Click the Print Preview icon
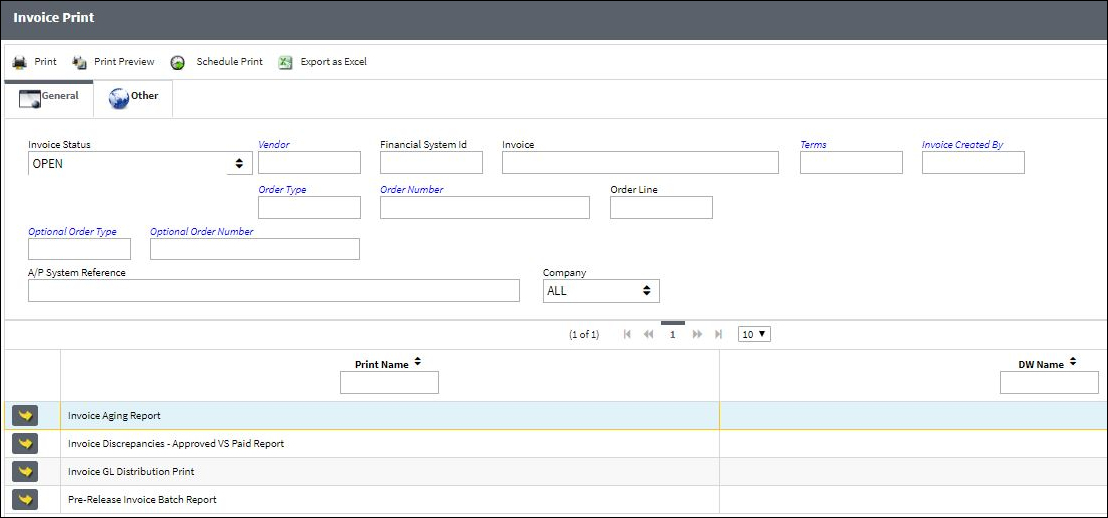This screenshot has height=518, width=1108. pyautogui.click(x=79, y=62)
